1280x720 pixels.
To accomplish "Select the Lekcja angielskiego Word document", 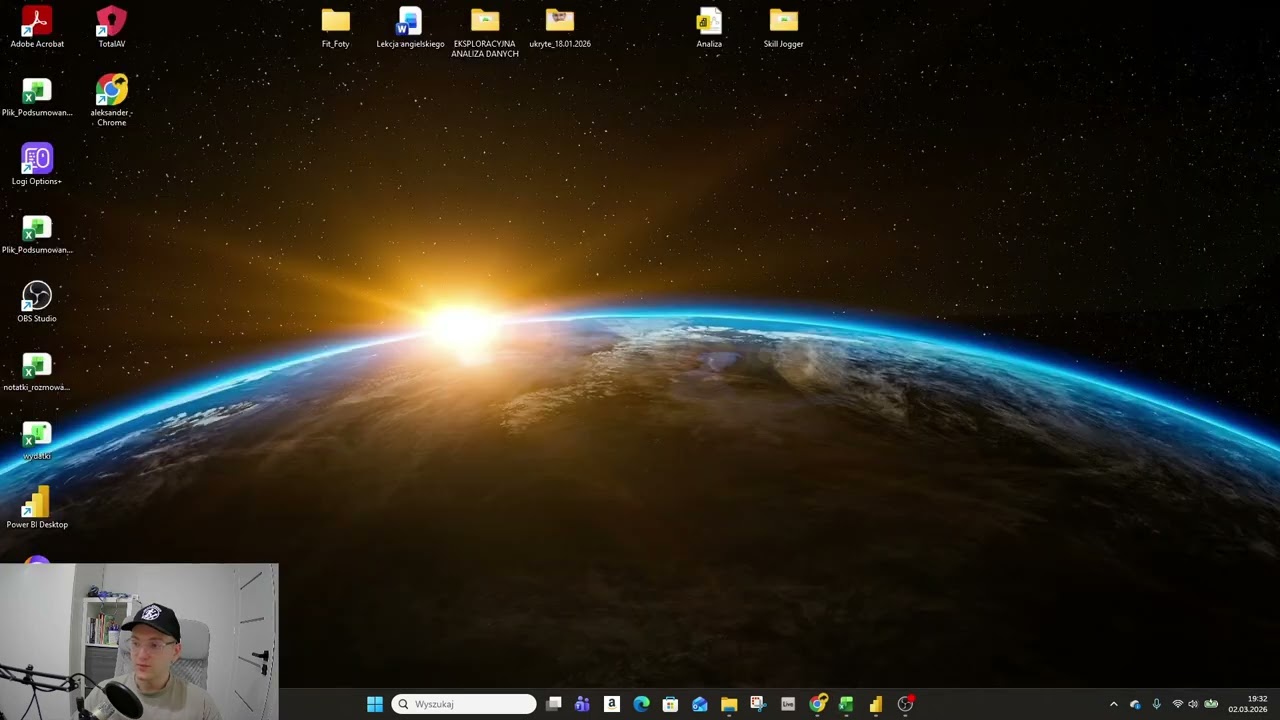I will click(410, 27).
